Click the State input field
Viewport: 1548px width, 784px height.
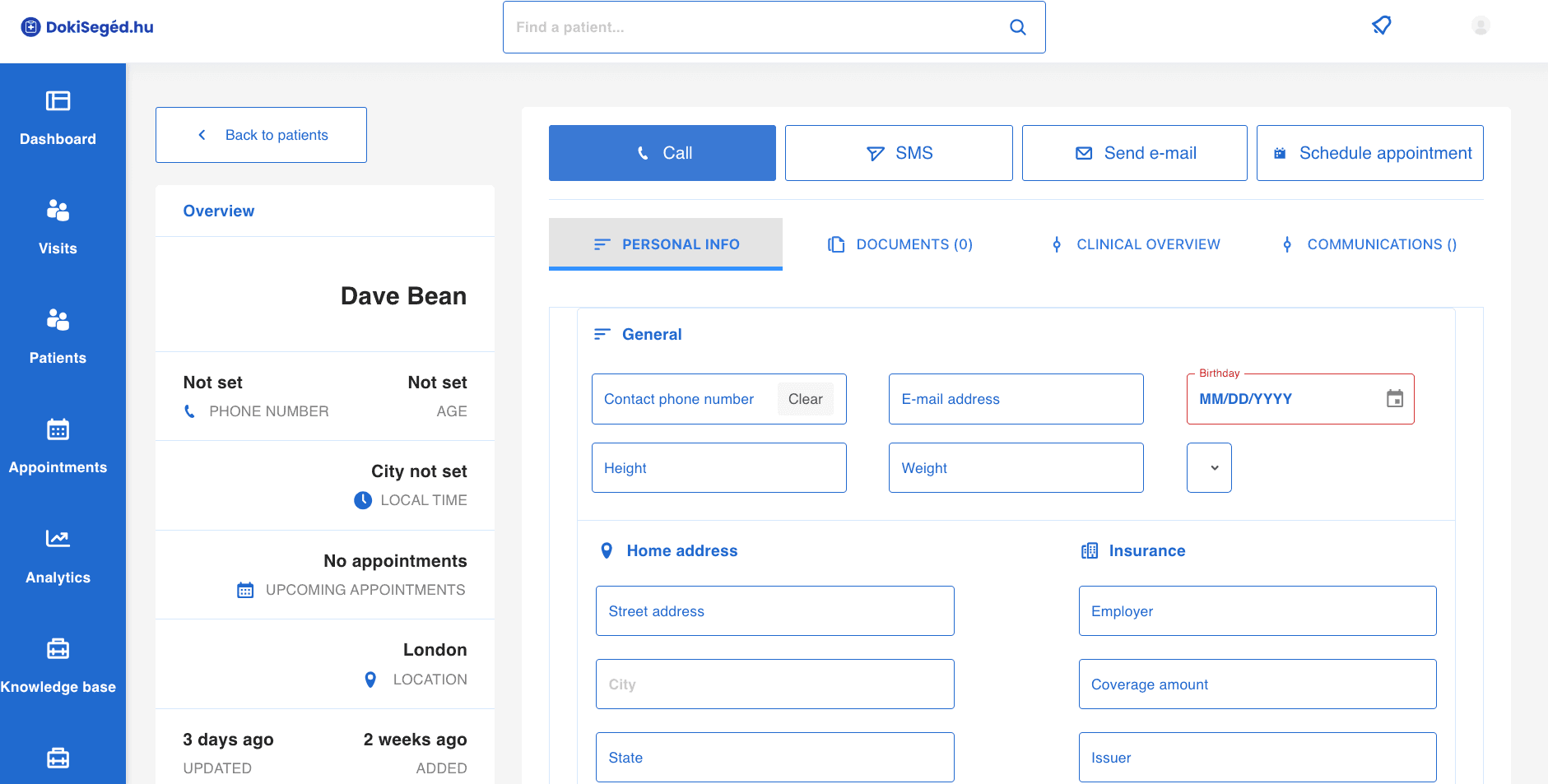[x=775, y=757]
